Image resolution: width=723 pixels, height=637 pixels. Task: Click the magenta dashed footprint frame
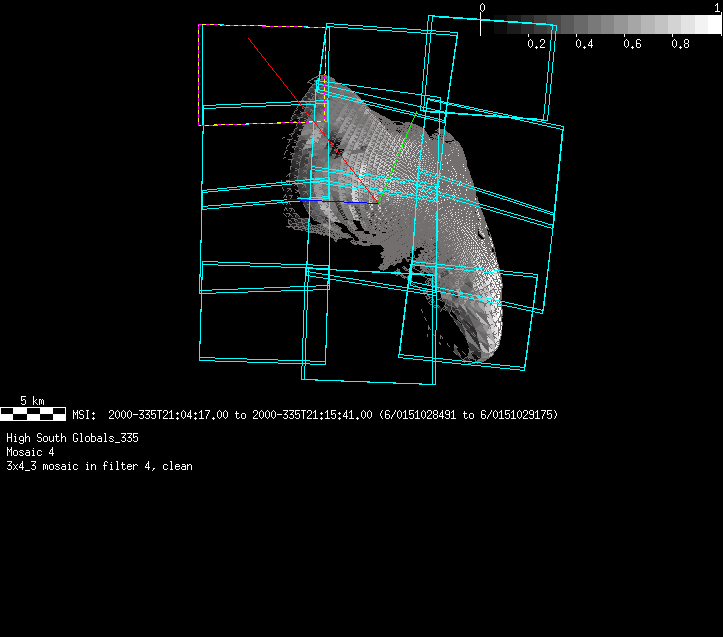[x=200, y=75]
